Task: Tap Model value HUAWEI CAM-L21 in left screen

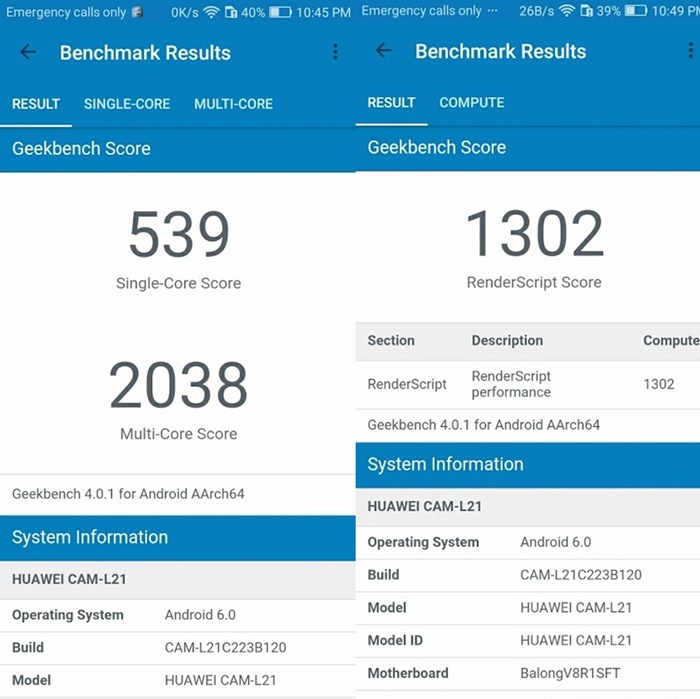Action: (221, 680)
